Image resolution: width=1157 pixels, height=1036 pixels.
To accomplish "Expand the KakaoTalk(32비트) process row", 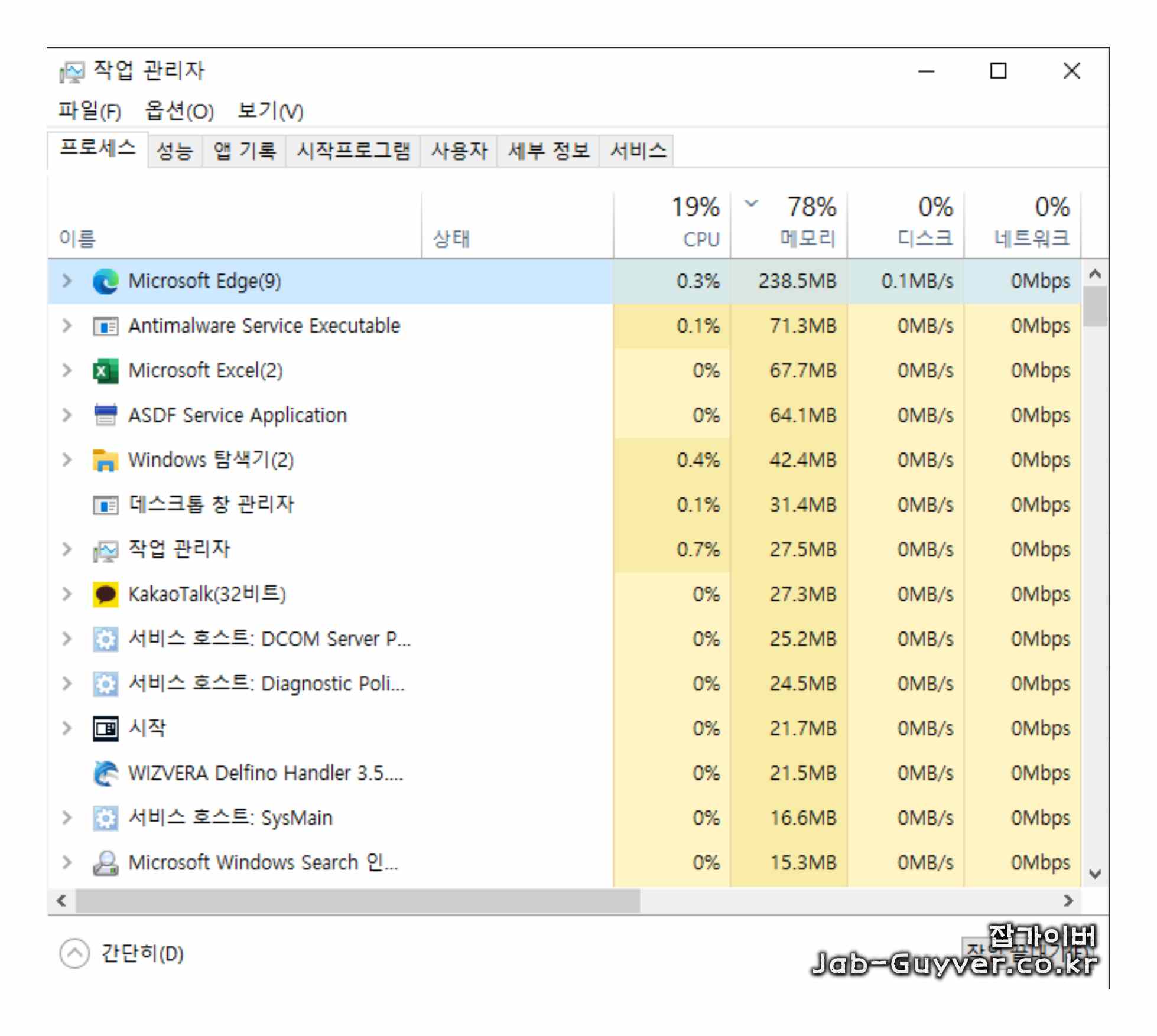I will point(67,594).
